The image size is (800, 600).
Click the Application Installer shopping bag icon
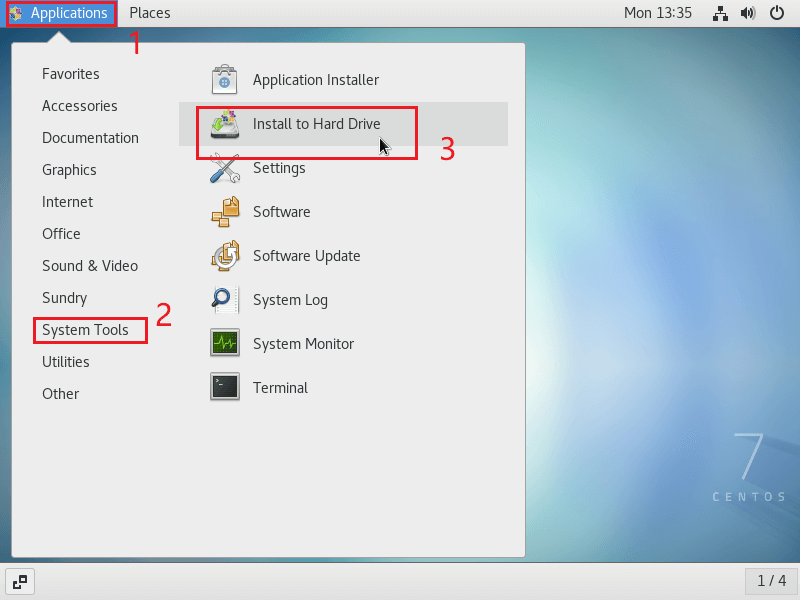point(224,80)
